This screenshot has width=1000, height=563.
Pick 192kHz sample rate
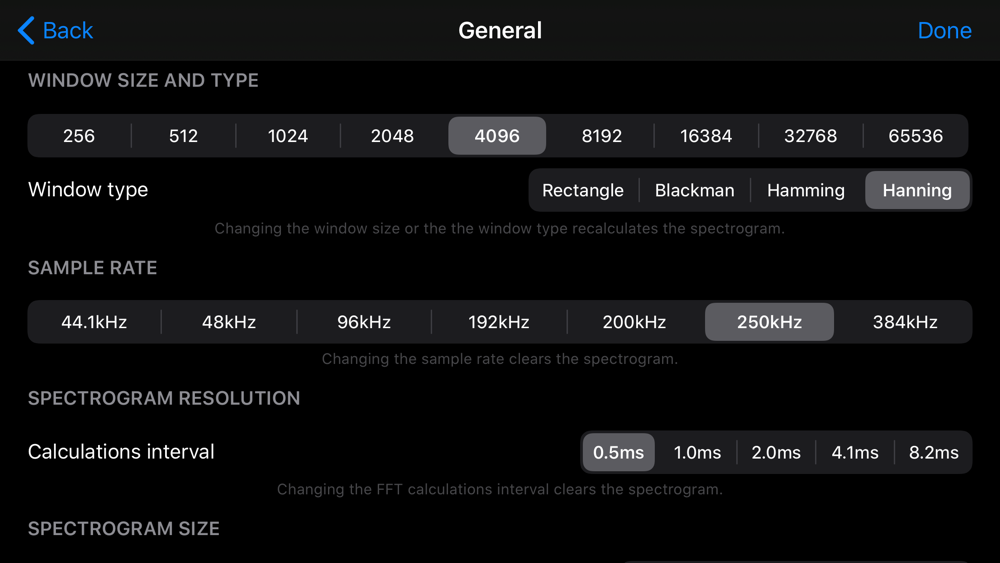pos(499,322)
